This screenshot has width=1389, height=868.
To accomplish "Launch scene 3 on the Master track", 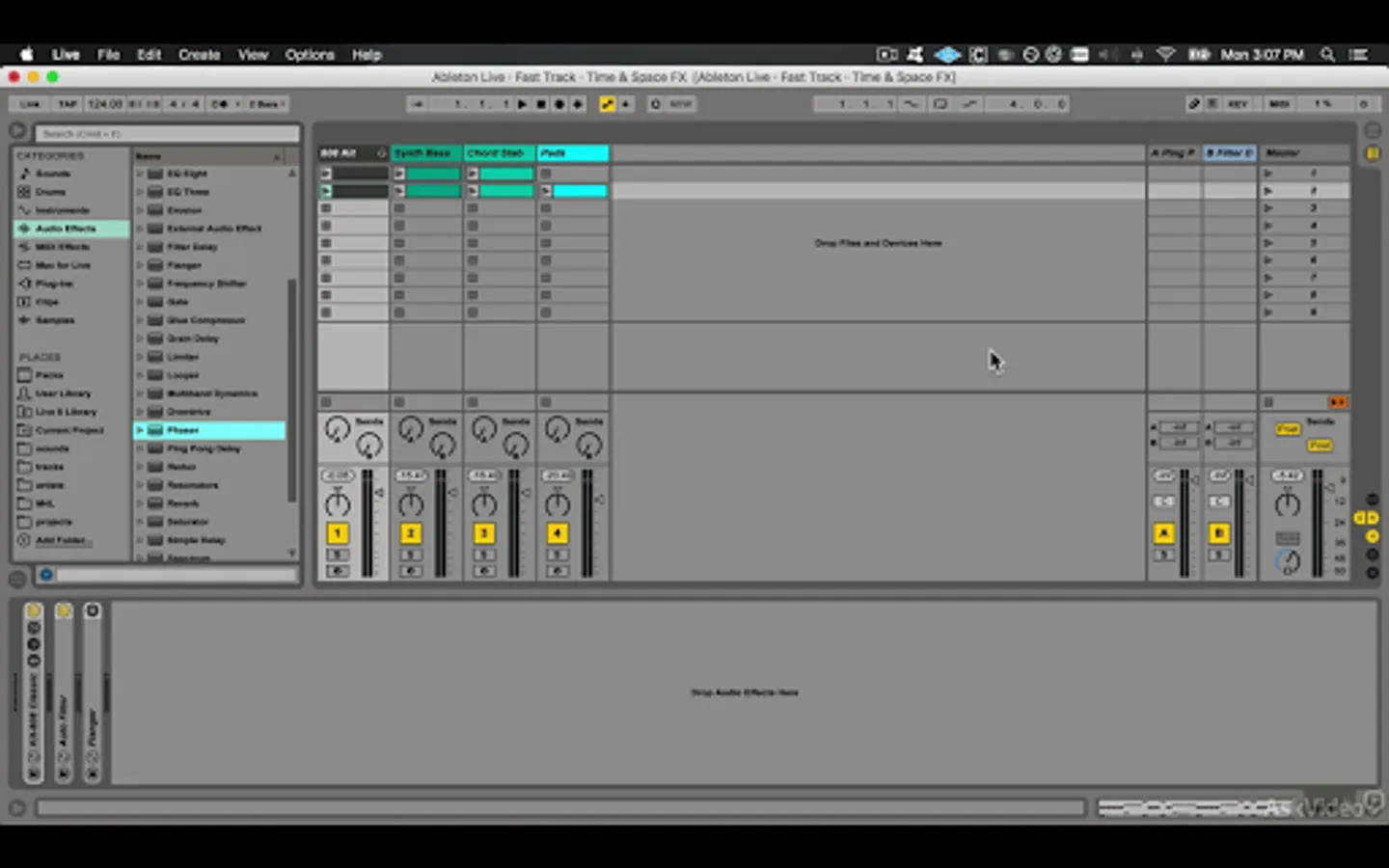I will (x=1267, y=208).
